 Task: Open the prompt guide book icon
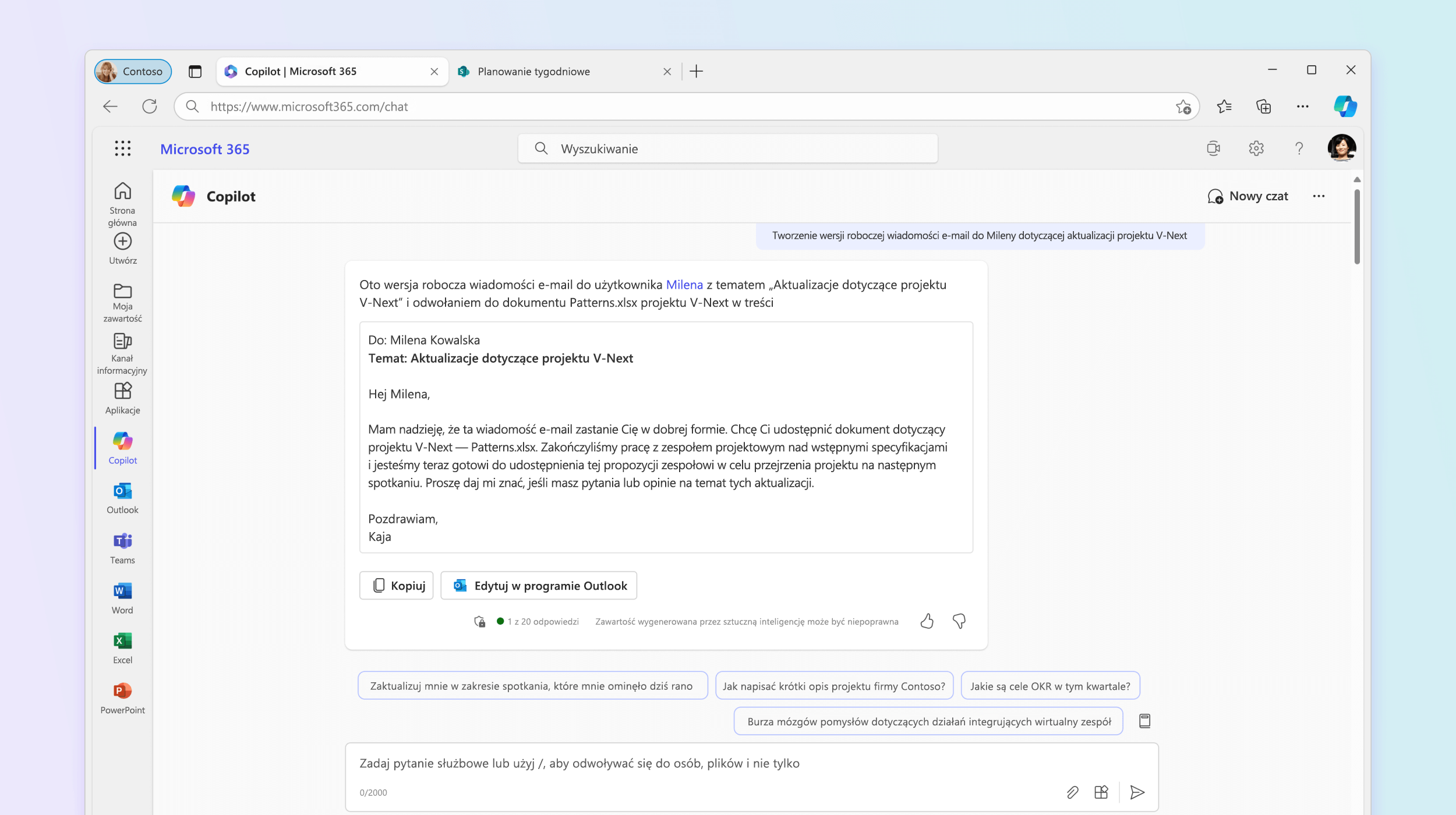click(1144, 721)
